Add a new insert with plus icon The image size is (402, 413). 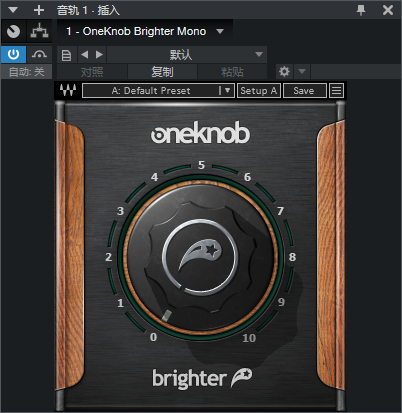pyautogui.click(x=39, y=10)
